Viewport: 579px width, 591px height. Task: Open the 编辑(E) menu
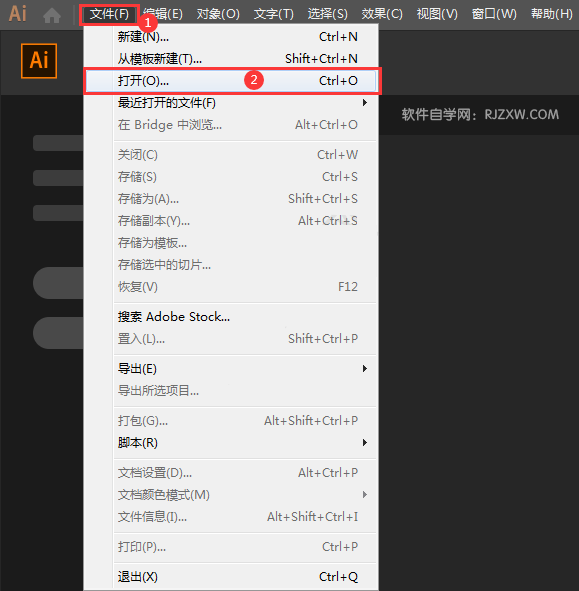click(163, 14)
